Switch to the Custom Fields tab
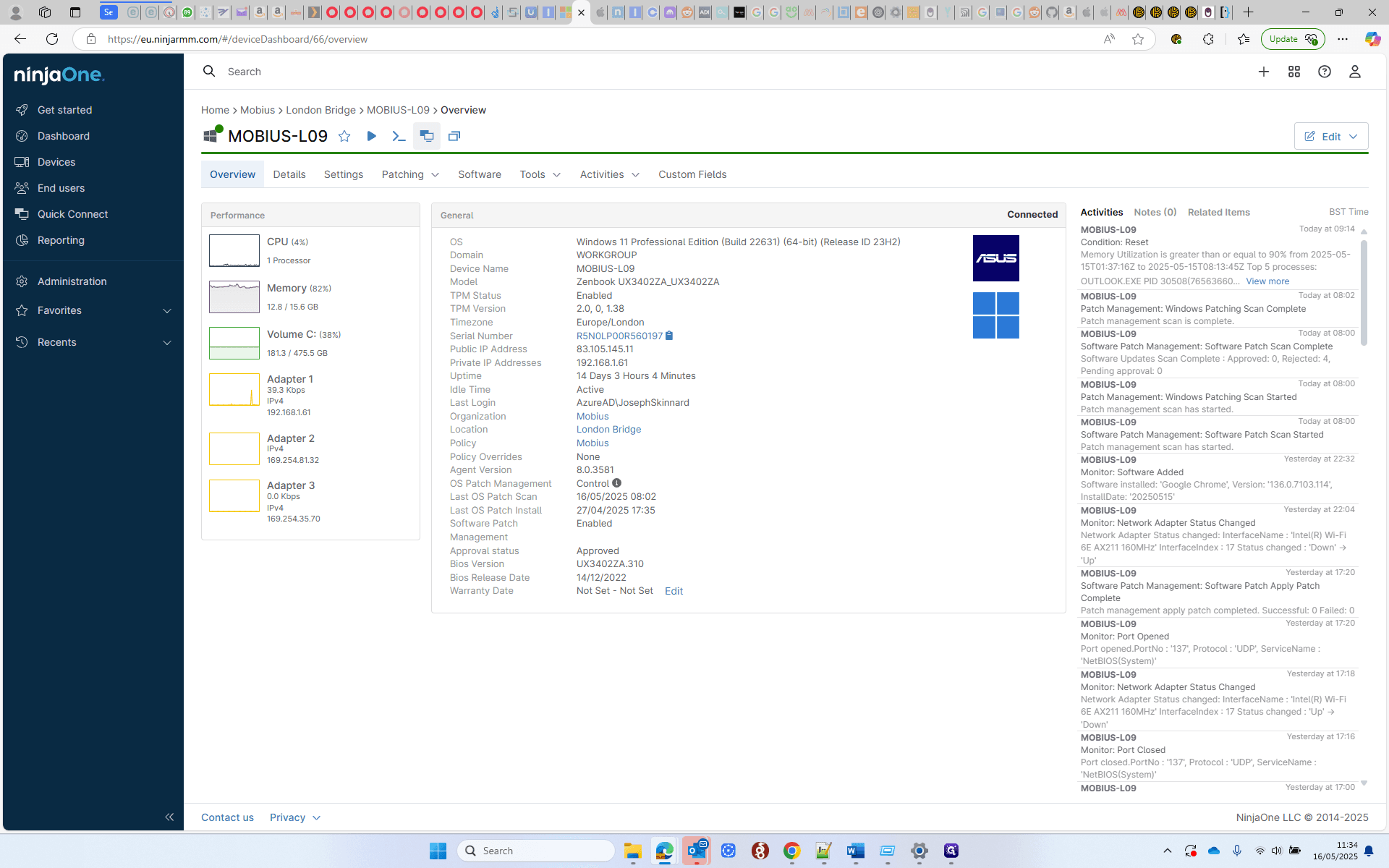The image size is (1389, 868). pyautogui.click(x=692, y=174)
